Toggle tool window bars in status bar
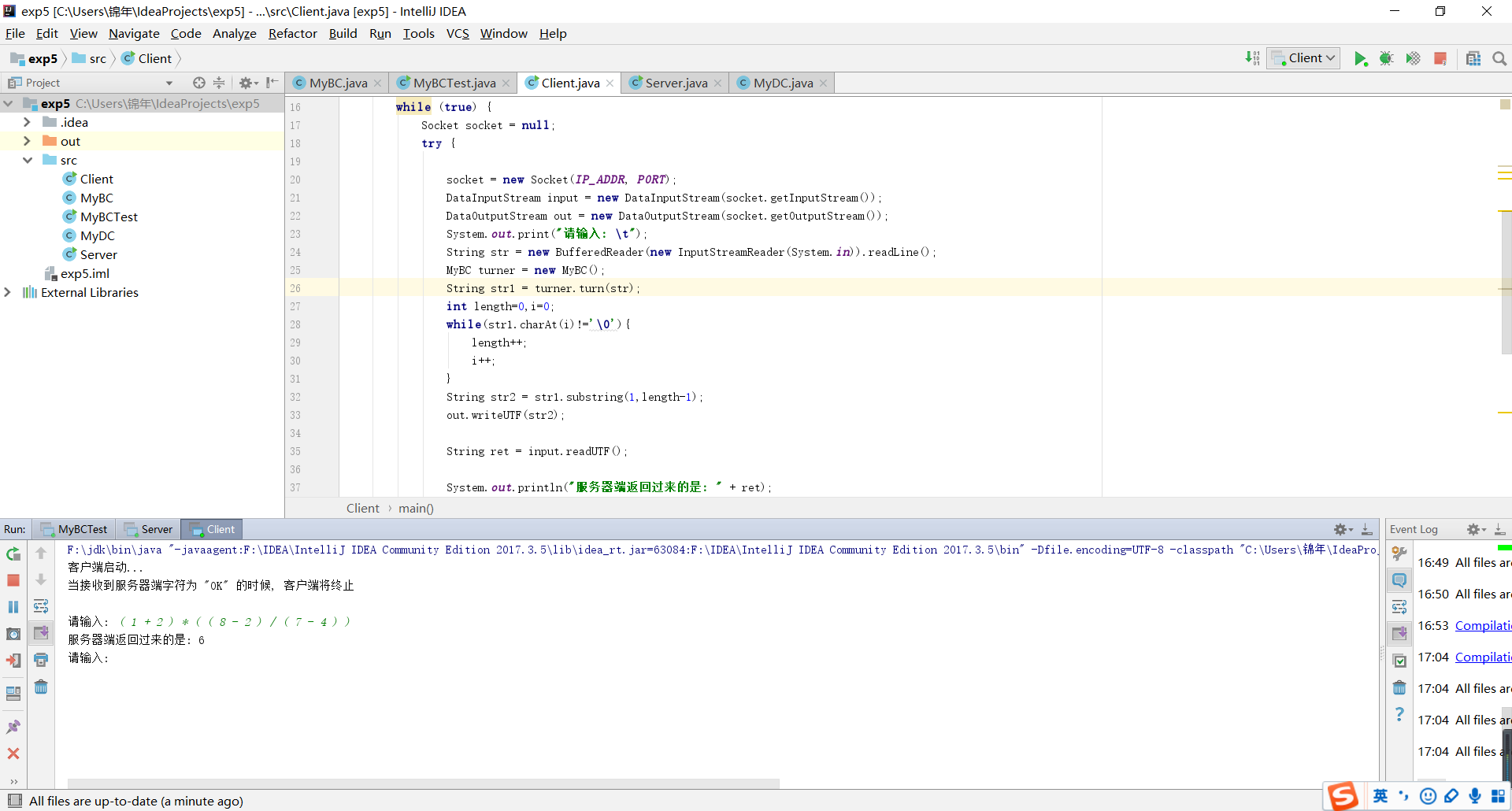Viewport: 1512px width, 811px height. pos(14,801)
